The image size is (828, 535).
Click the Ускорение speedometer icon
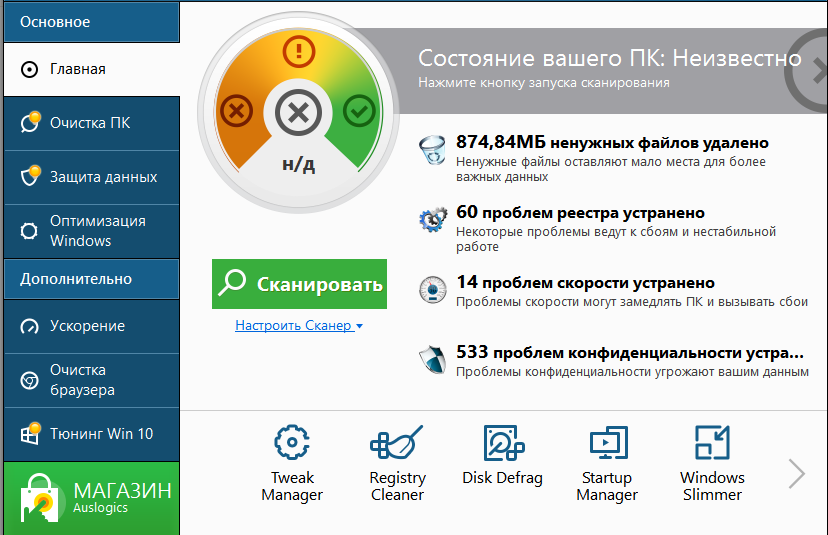click(x=29, y=327)
